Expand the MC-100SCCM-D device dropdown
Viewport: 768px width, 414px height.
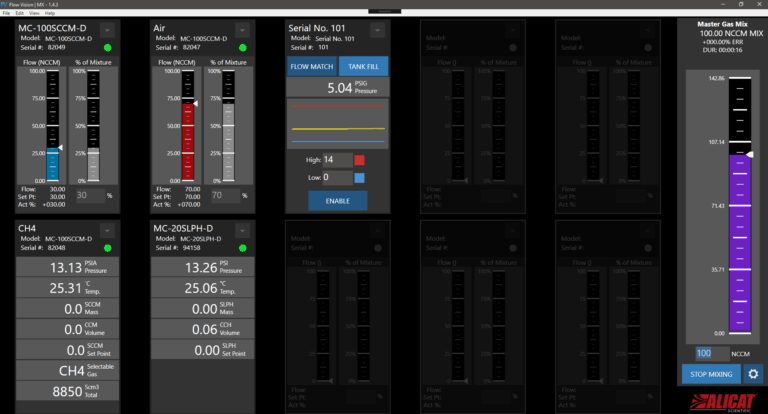[x=107, y=30]
